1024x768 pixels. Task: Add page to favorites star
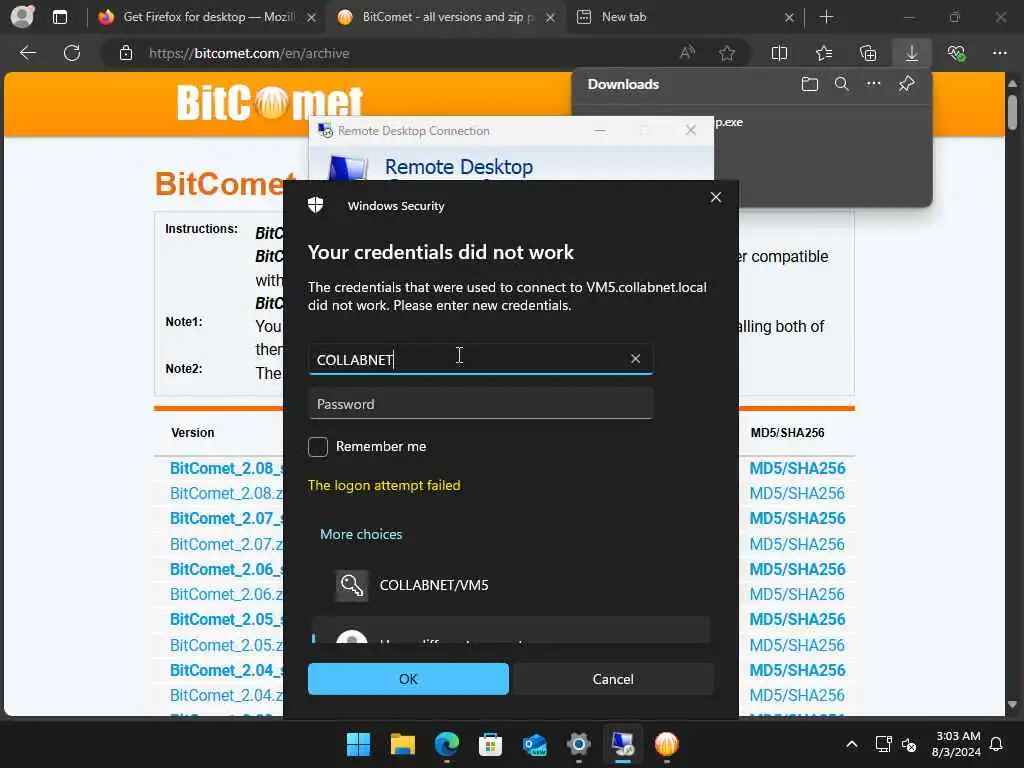point(727,53)
